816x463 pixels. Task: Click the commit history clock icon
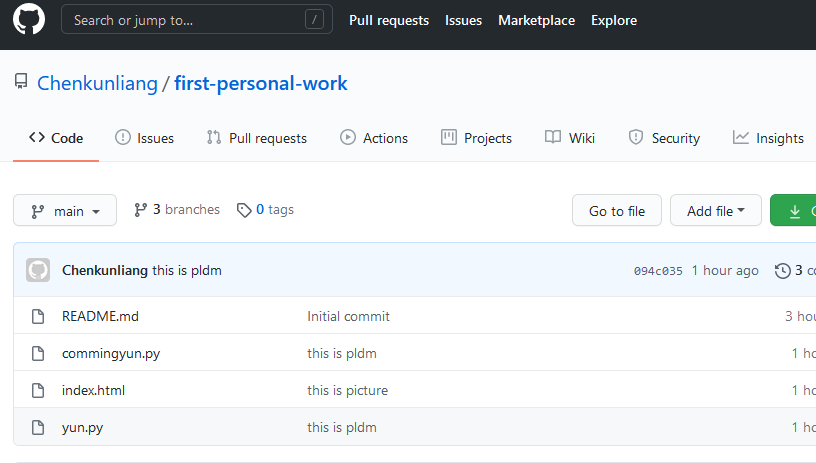[x=781, y=270]
